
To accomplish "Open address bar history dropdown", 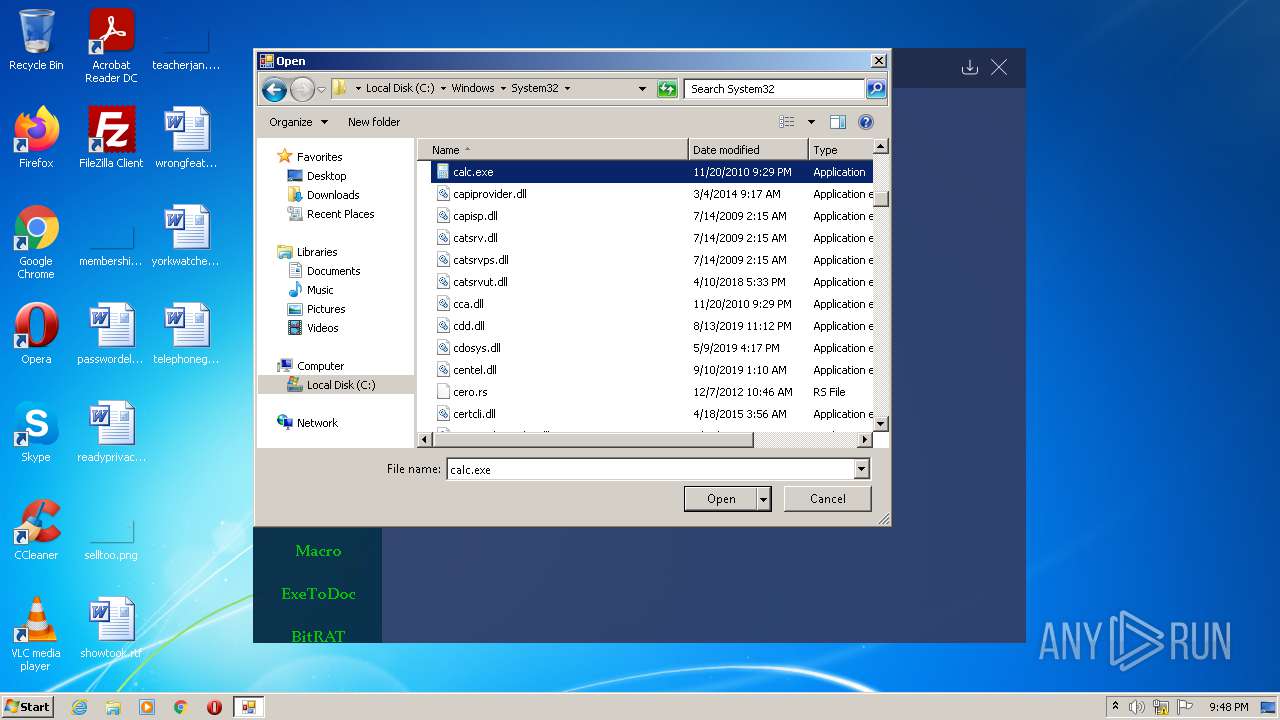I will (x=642, y=89).
